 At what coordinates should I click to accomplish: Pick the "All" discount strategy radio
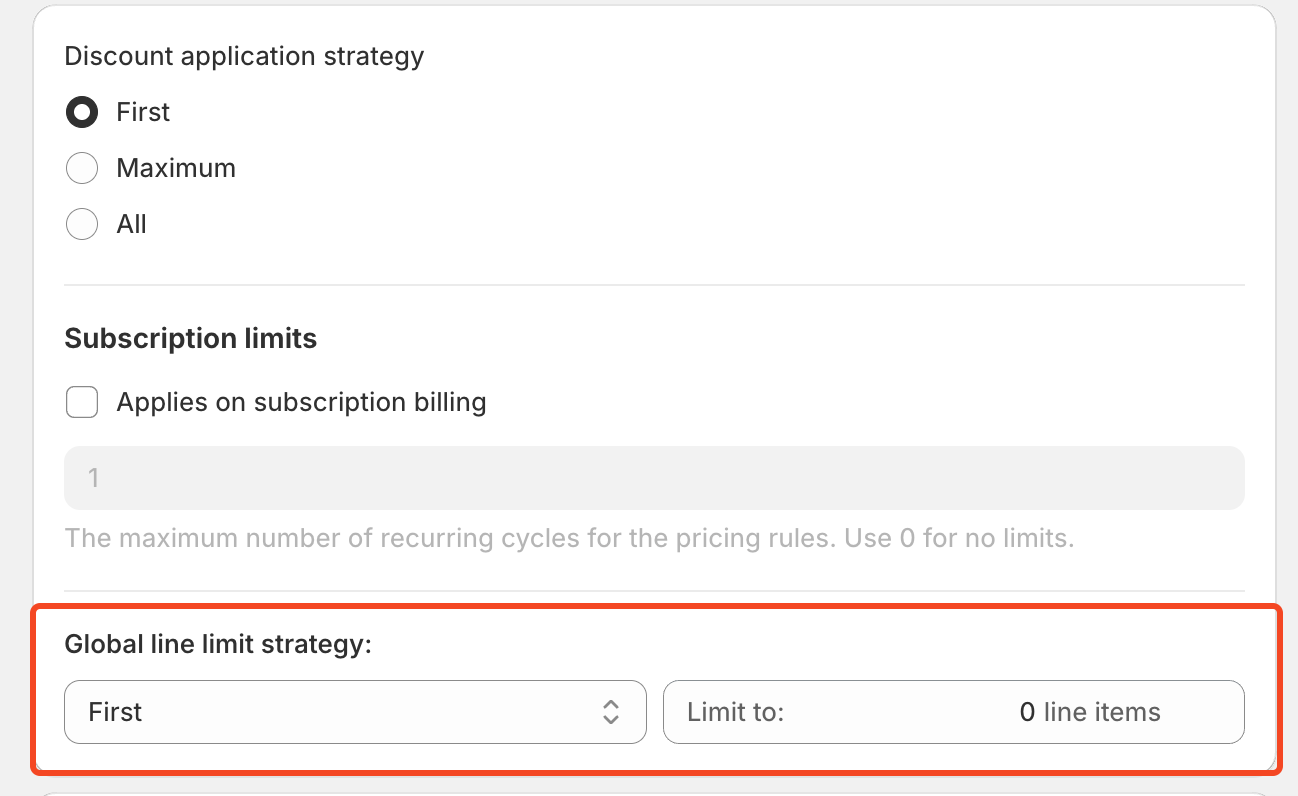pyautogui.click(x=82, y=224)
